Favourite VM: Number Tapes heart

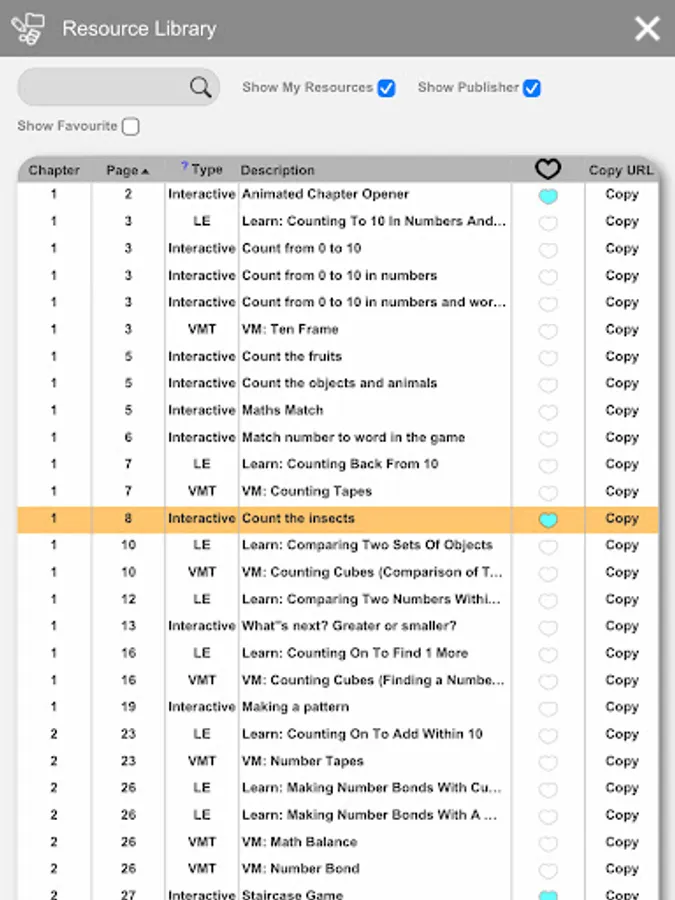(x=548, y=762)
